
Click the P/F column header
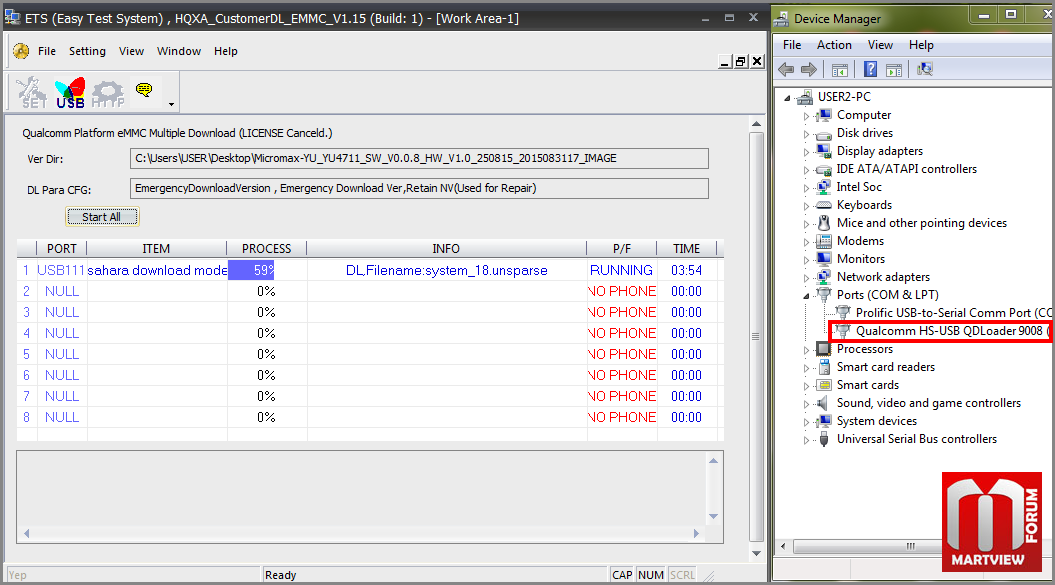click(622, 248)
